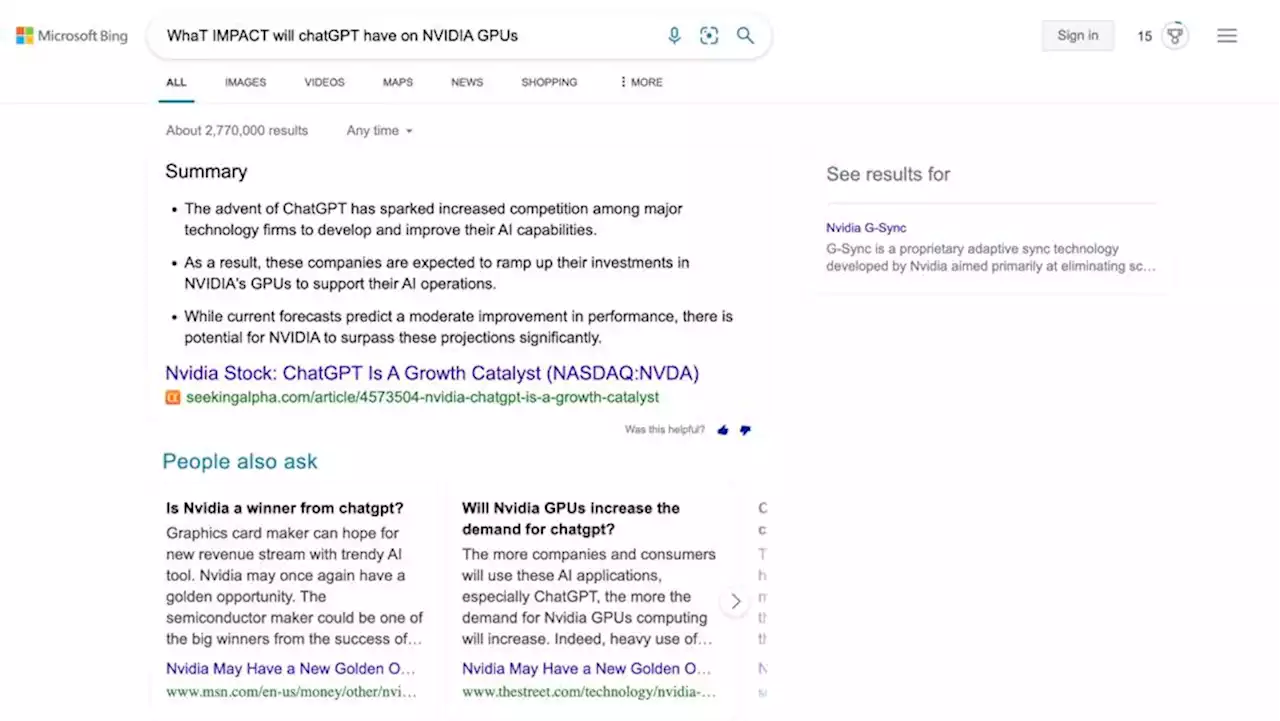Screen dimensions: 1280x721
Task: Click the See results for heading
Action: coord(888,174)
